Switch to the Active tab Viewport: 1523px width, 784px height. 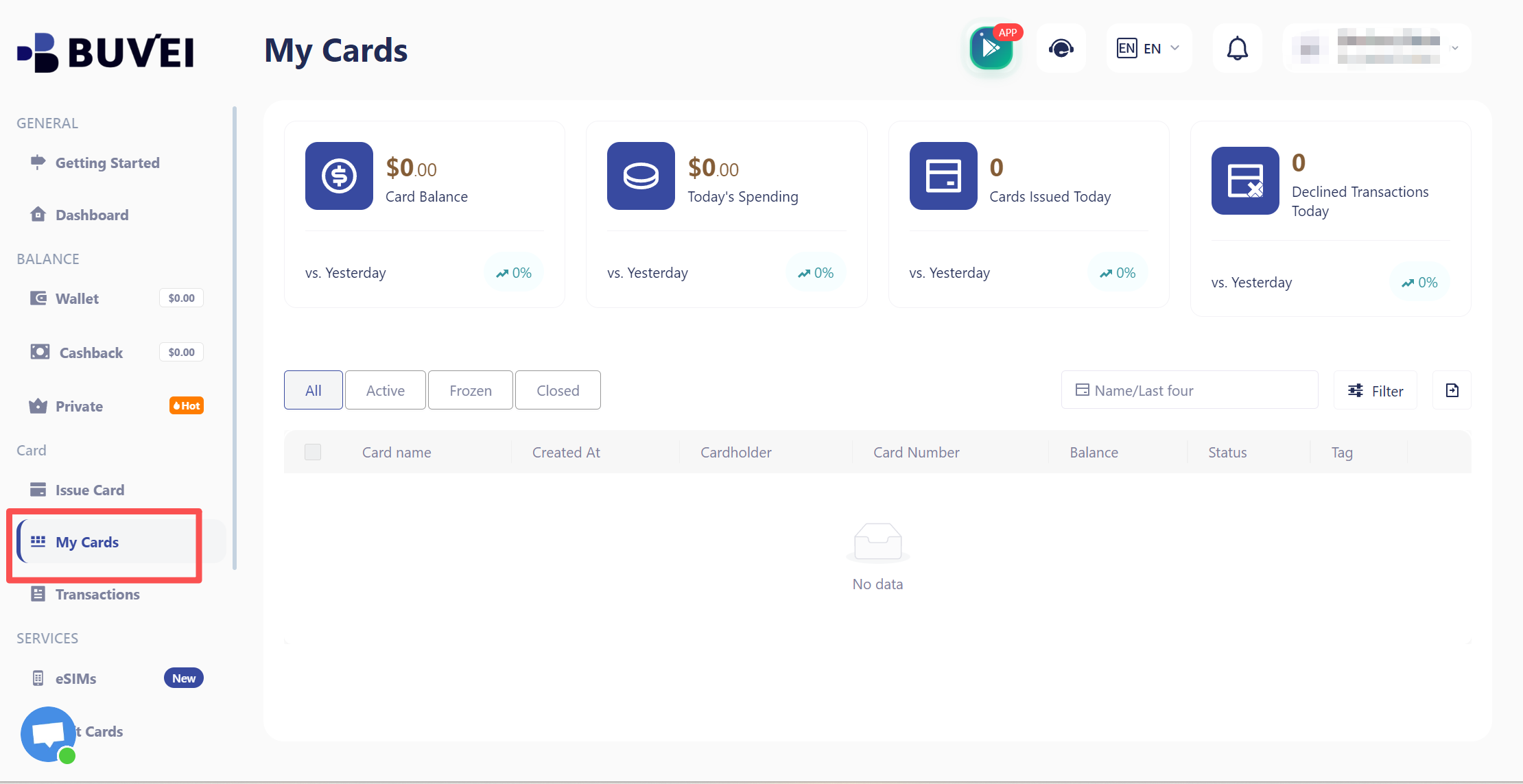[x=386, y=390]
